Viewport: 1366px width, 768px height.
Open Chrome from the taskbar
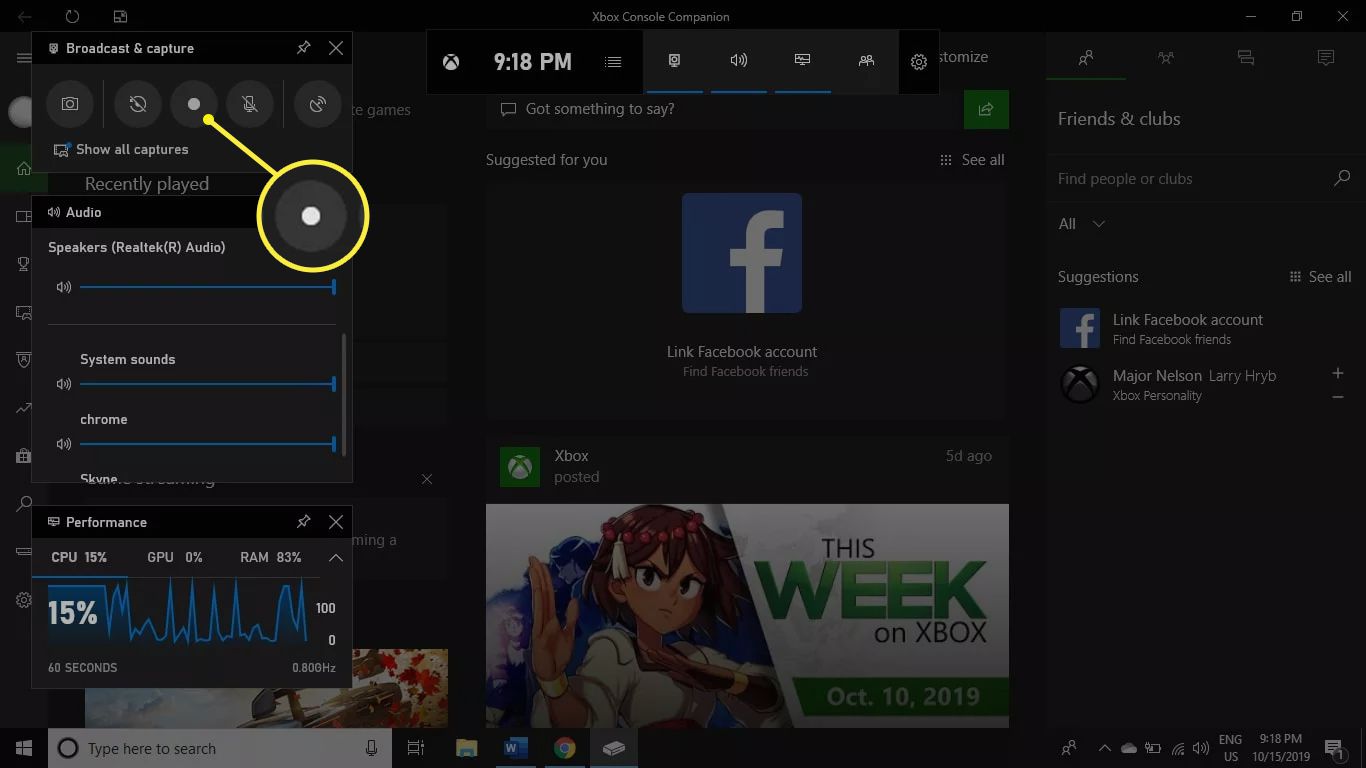click(565, 748)
